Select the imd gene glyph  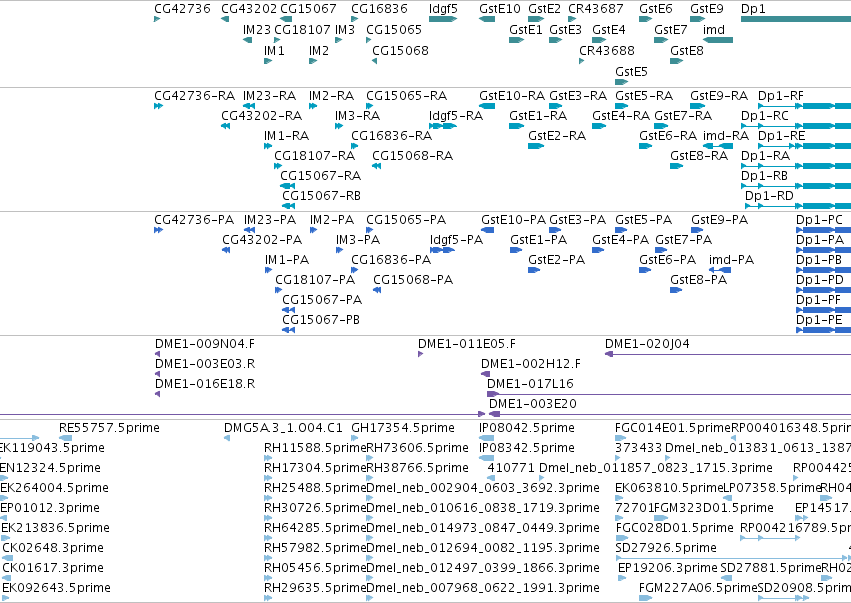pos(717,40)
